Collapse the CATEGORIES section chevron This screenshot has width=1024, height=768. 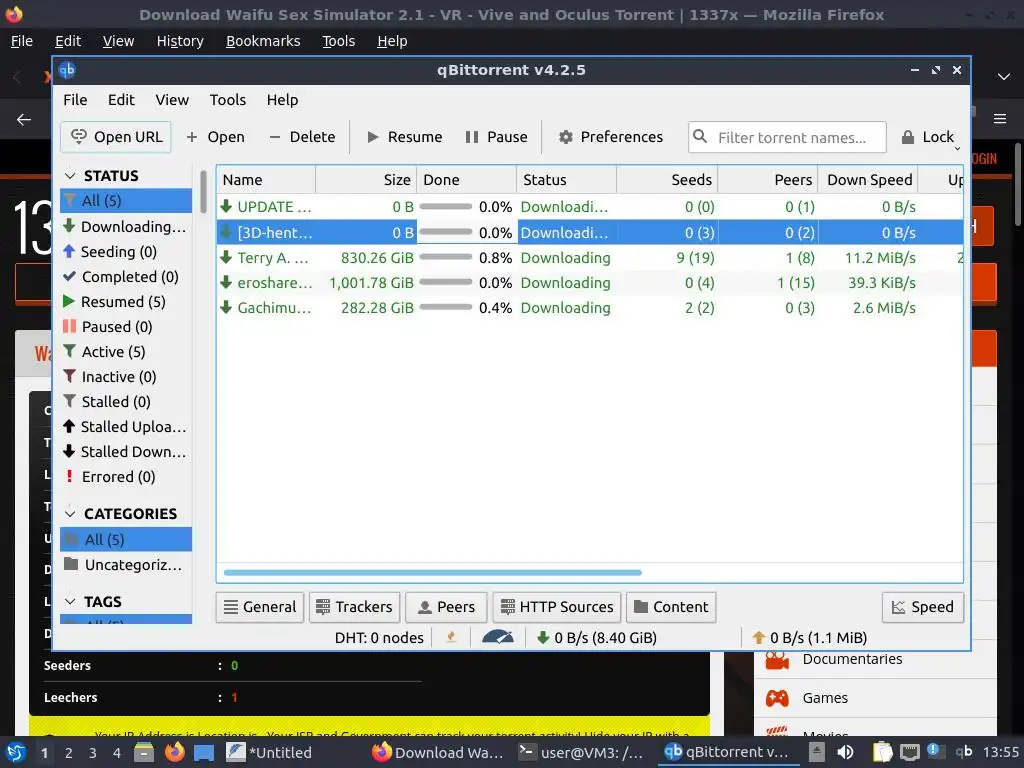(x=70, y=513)
